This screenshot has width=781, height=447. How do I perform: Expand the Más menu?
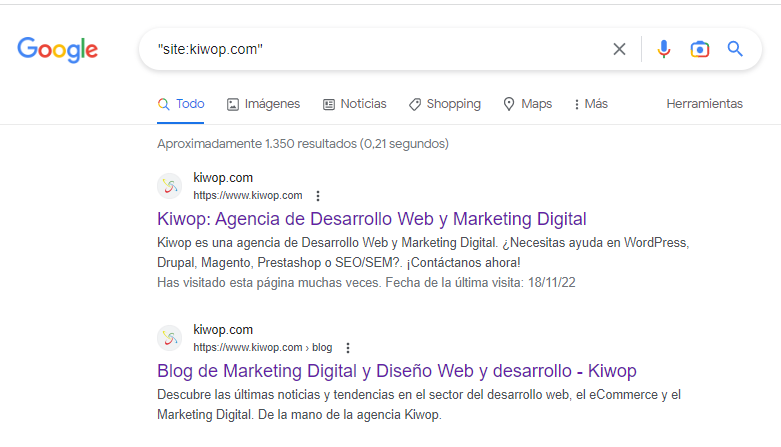click(x=591, y=104)
